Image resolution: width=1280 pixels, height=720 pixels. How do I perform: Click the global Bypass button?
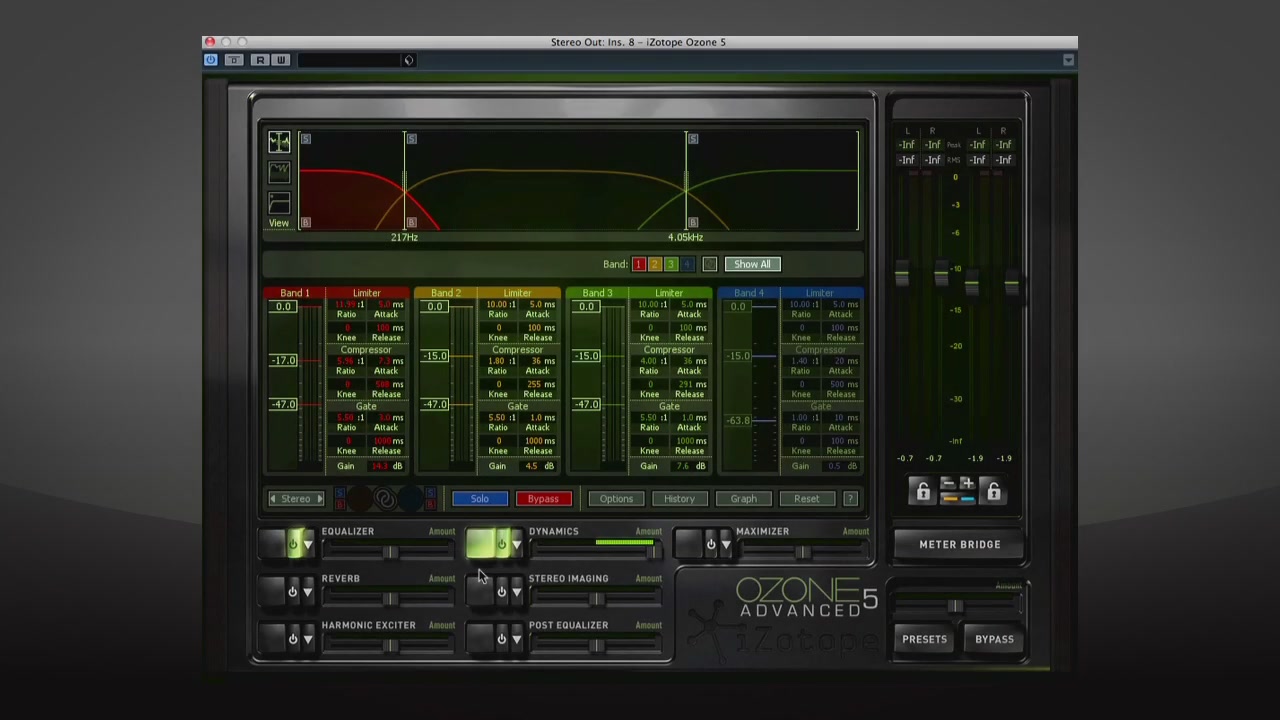994,639
